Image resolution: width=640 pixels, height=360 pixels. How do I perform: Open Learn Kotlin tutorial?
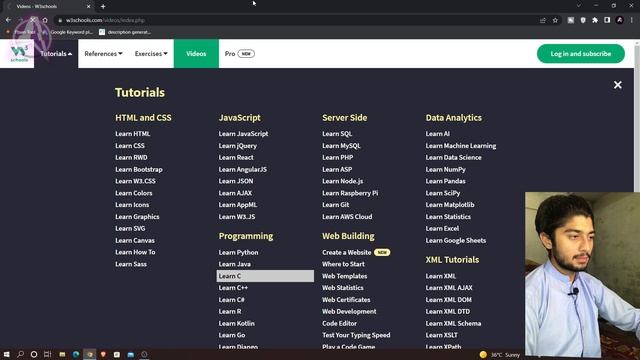236,323
